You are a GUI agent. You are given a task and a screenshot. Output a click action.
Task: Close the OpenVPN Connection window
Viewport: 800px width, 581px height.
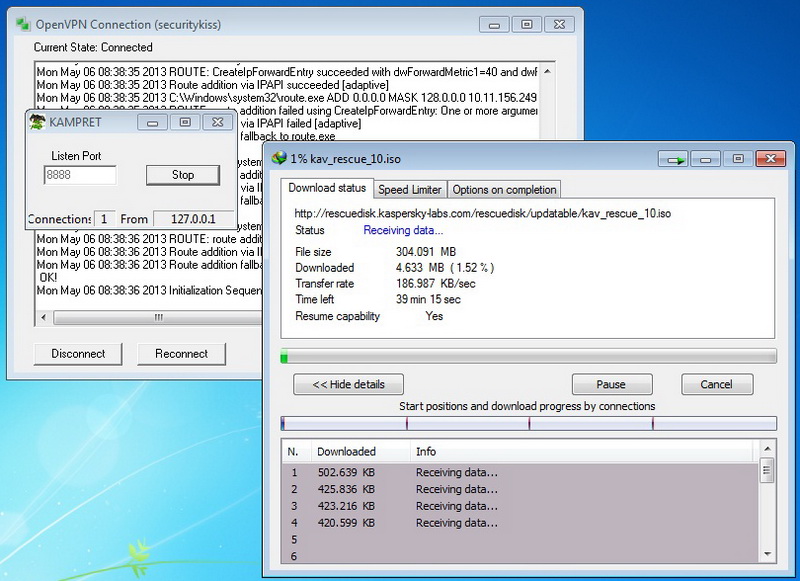tap(559, 24)
